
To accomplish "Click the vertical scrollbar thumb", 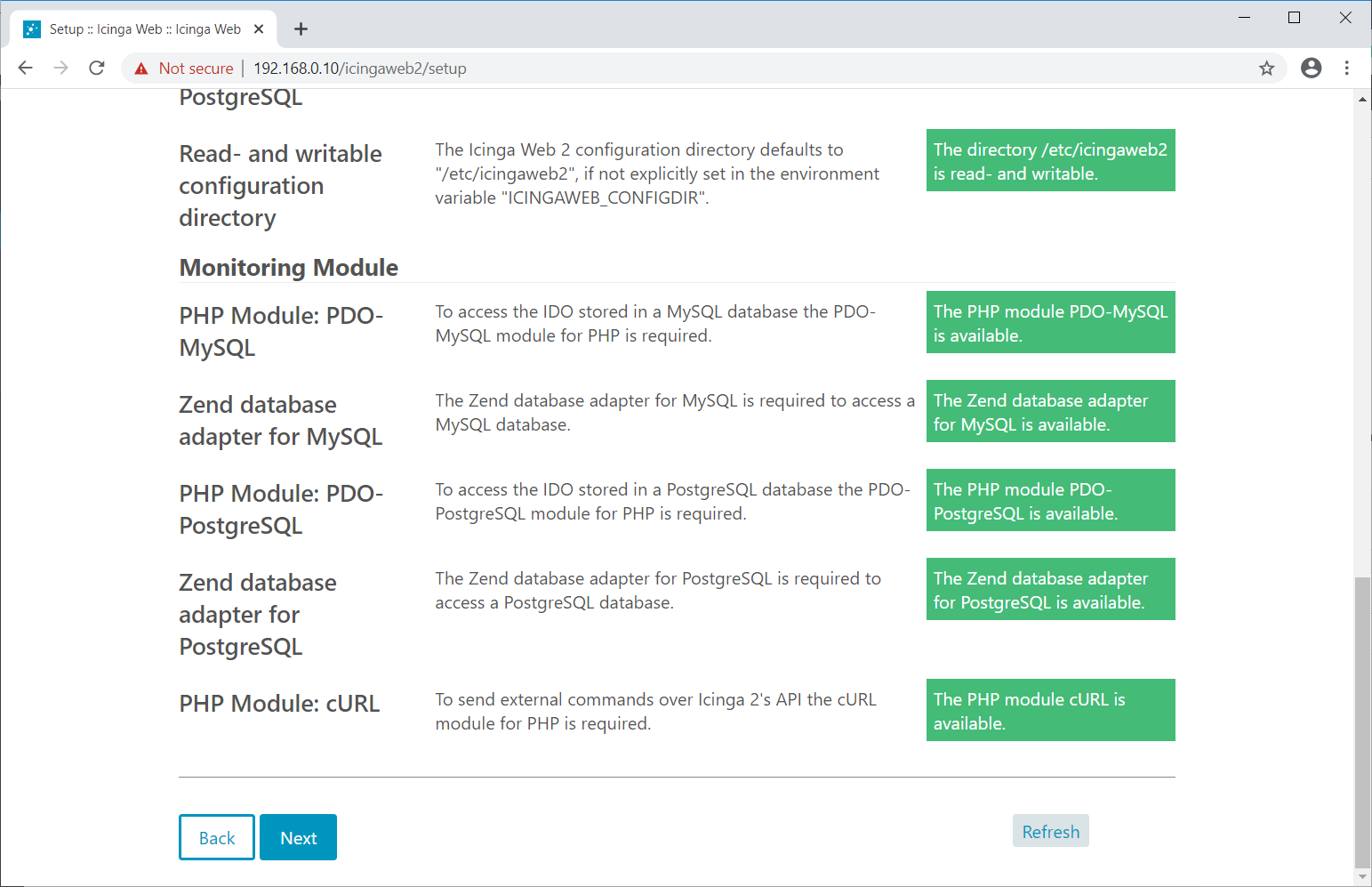I will tap(1362, 722).
